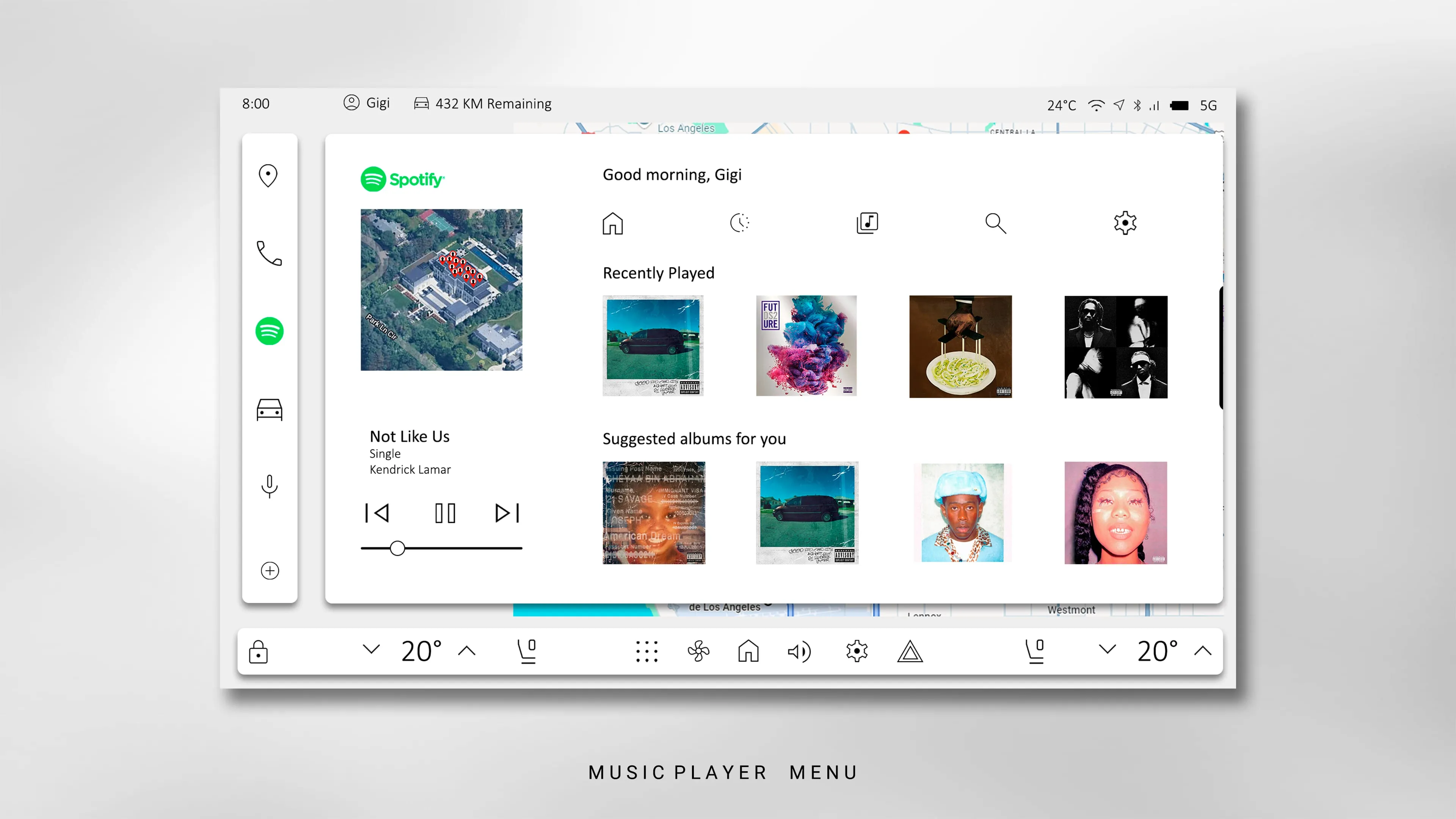Click the song progress slider handle
1456x819 pixels.
click(397, 548)
